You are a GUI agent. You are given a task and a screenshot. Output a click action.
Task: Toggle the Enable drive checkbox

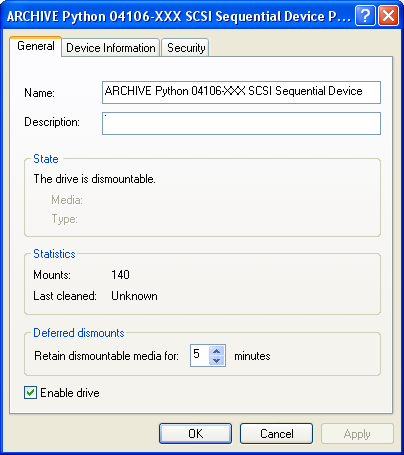[x=30, y=393]
